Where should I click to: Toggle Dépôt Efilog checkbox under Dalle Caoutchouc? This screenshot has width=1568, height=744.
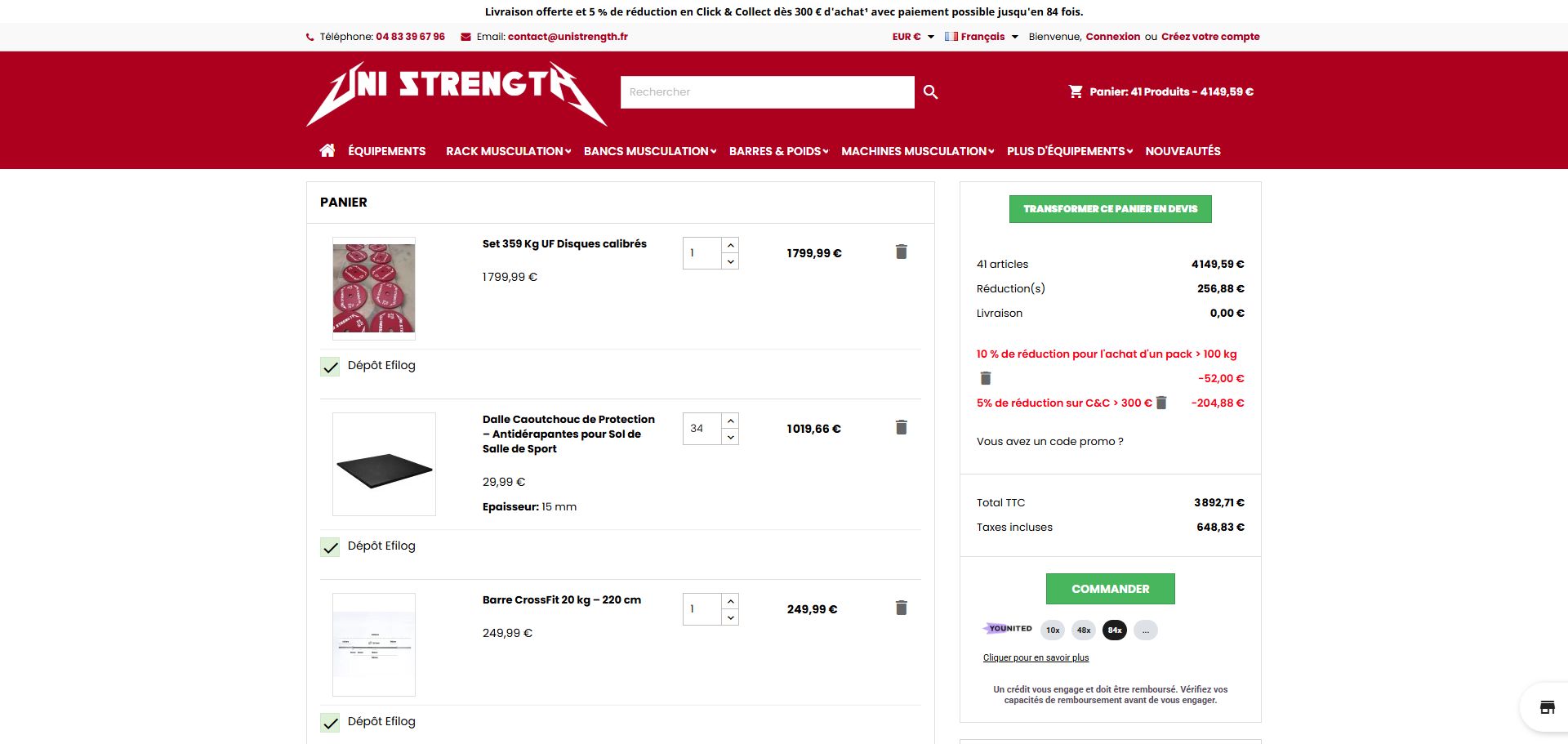coord(330,547)
